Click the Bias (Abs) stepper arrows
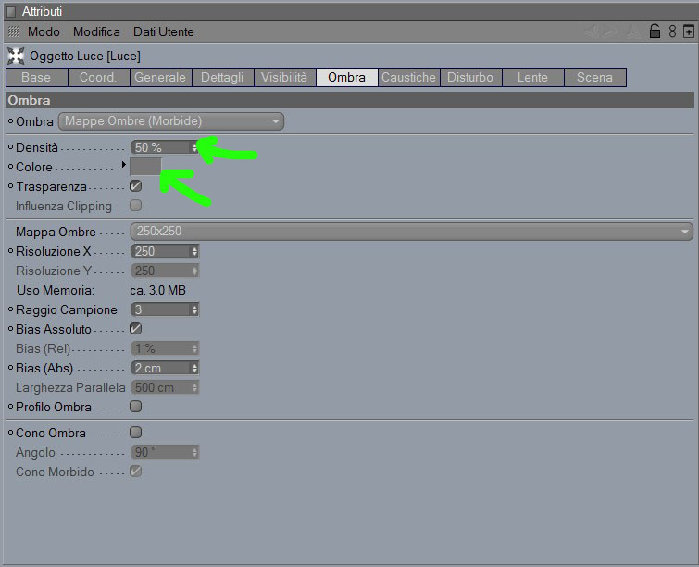 [194, 368]
